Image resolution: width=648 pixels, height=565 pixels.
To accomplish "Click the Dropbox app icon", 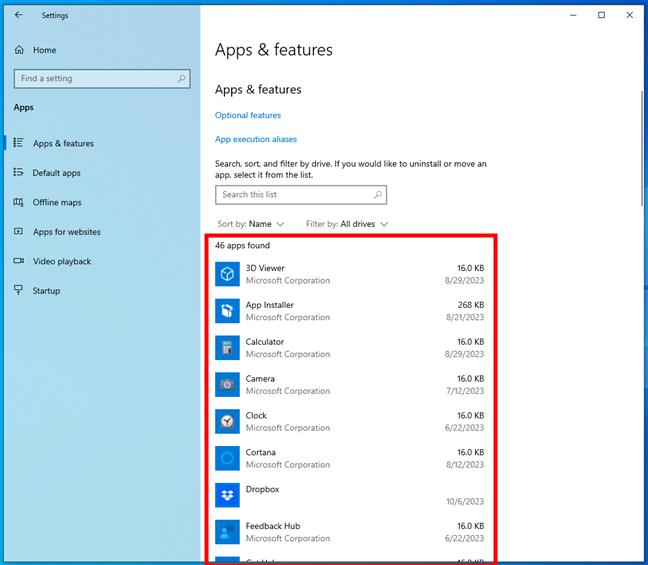I will pos(227,495).
